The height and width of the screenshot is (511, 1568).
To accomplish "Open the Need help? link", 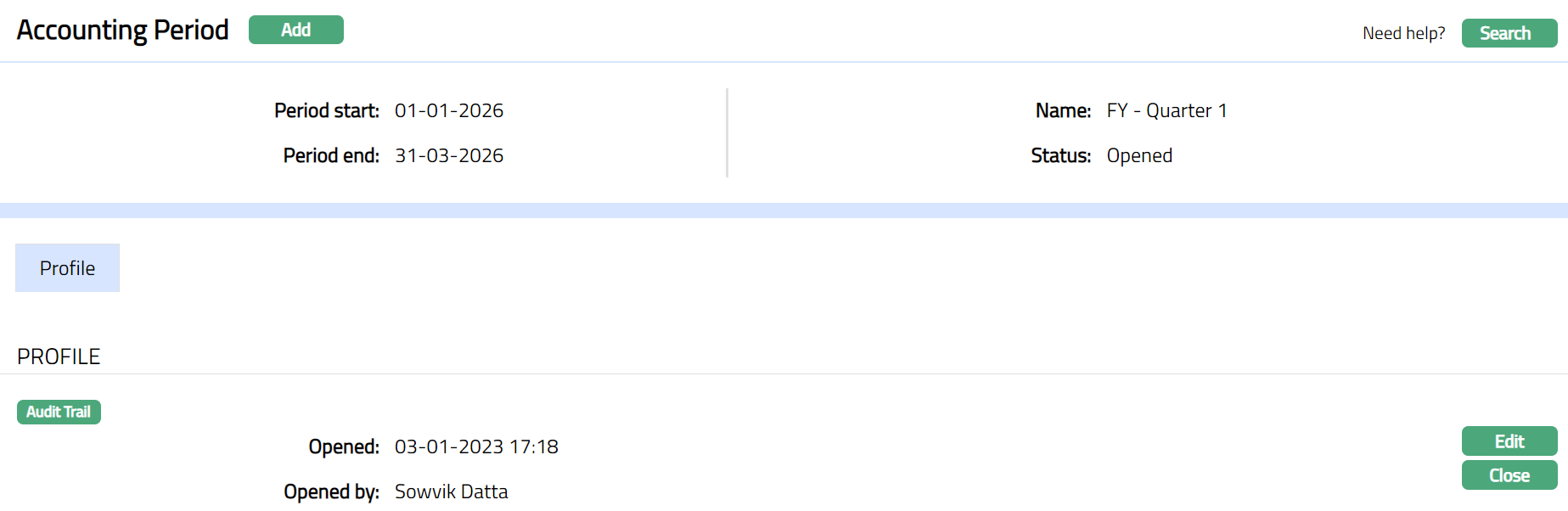I will tap(1403, 33).
